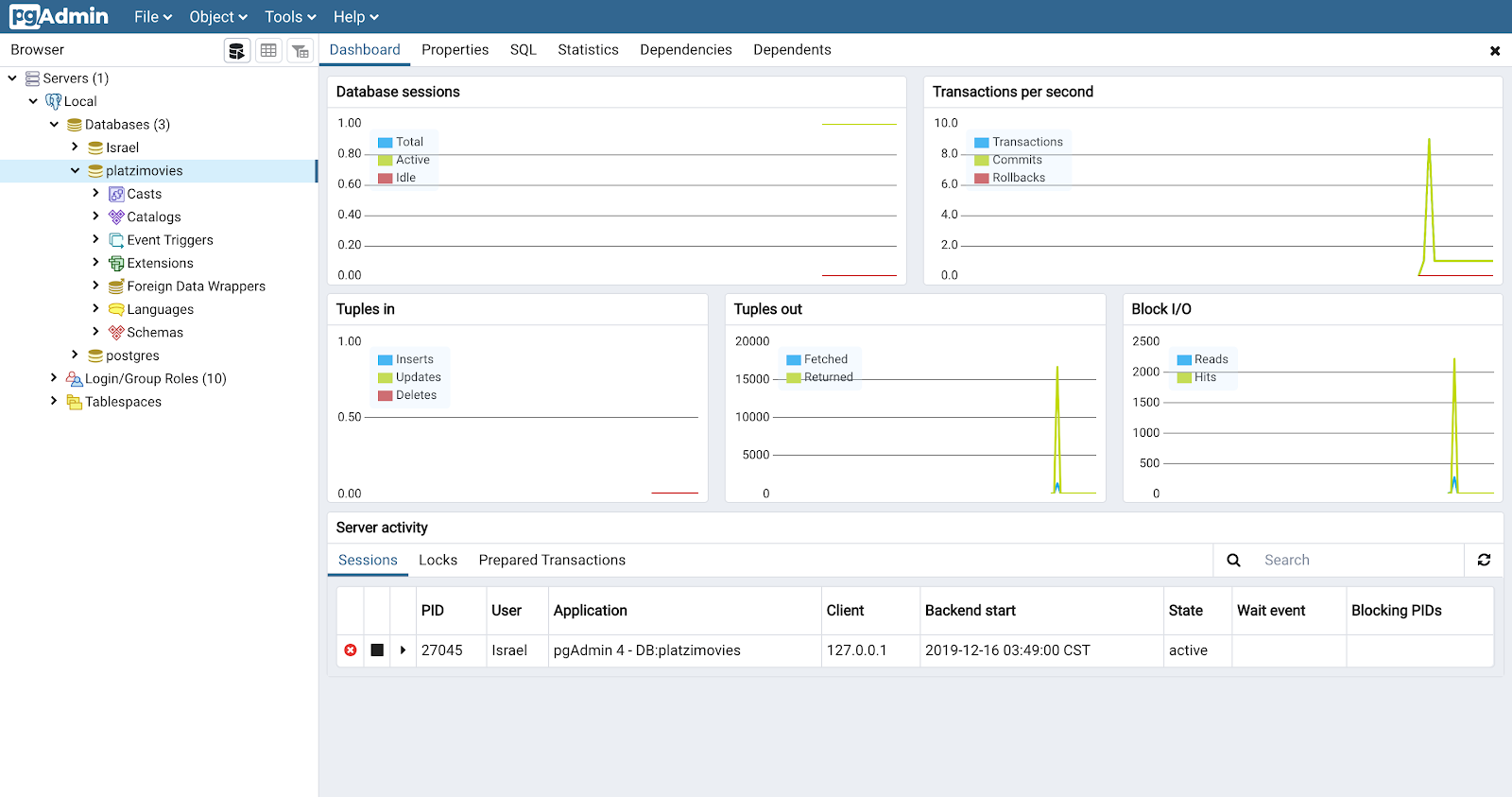Screen dimensions: 1512x797
Task: Click the Local server elephant icon
Action: 54,101
